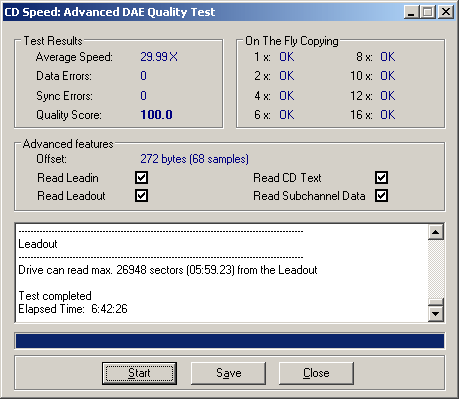Screen dimensions: 459x399
Task: Click the log scrollbar track
Action: pyautogui.click(x=436, y=268)
